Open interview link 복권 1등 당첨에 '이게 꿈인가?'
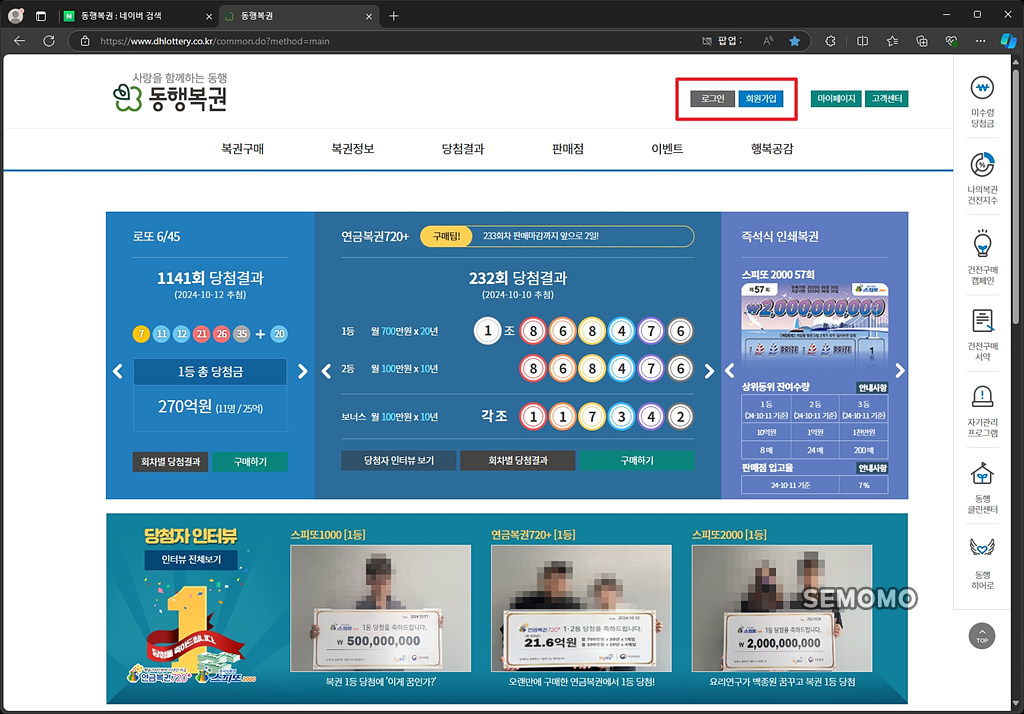 click(x=381, y=681)
